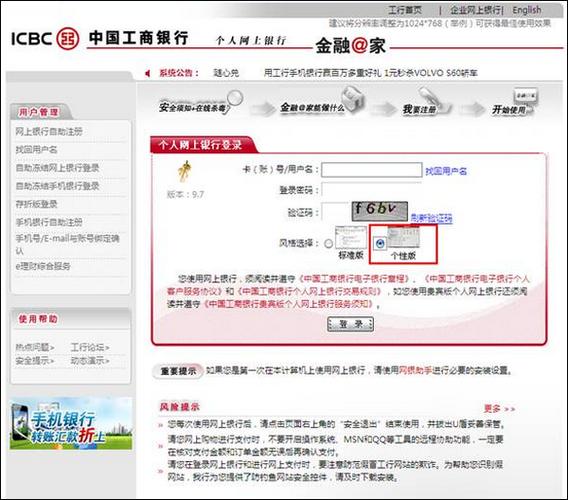
Task: Click the 用户管理 tab header
Action: click(38, 112)
